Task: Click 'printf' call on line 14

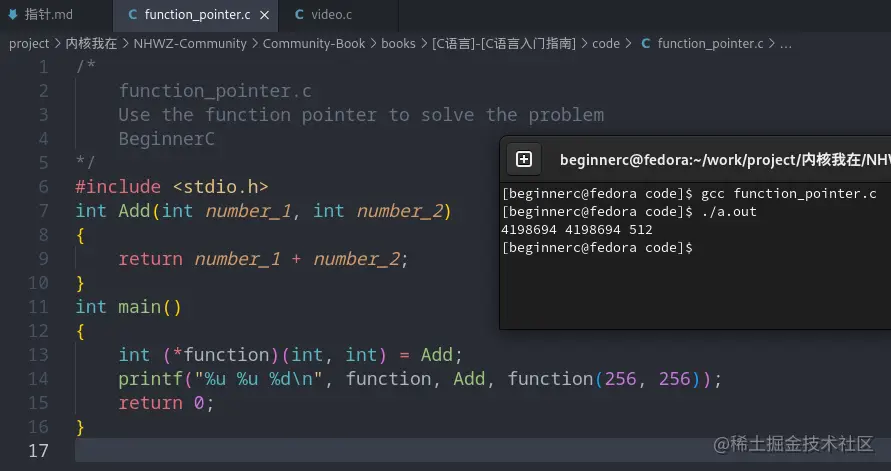Action: [x=151, y=379]
